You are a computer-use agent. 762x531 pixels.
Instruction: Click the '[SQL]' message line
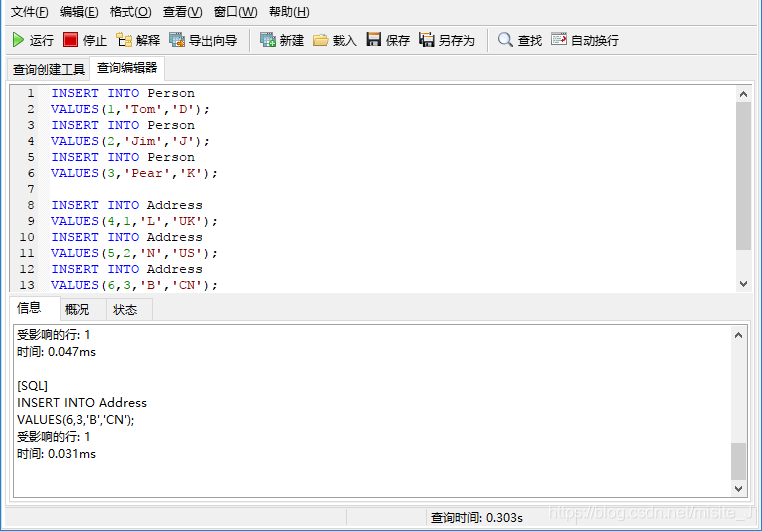[x=33, y=386]
